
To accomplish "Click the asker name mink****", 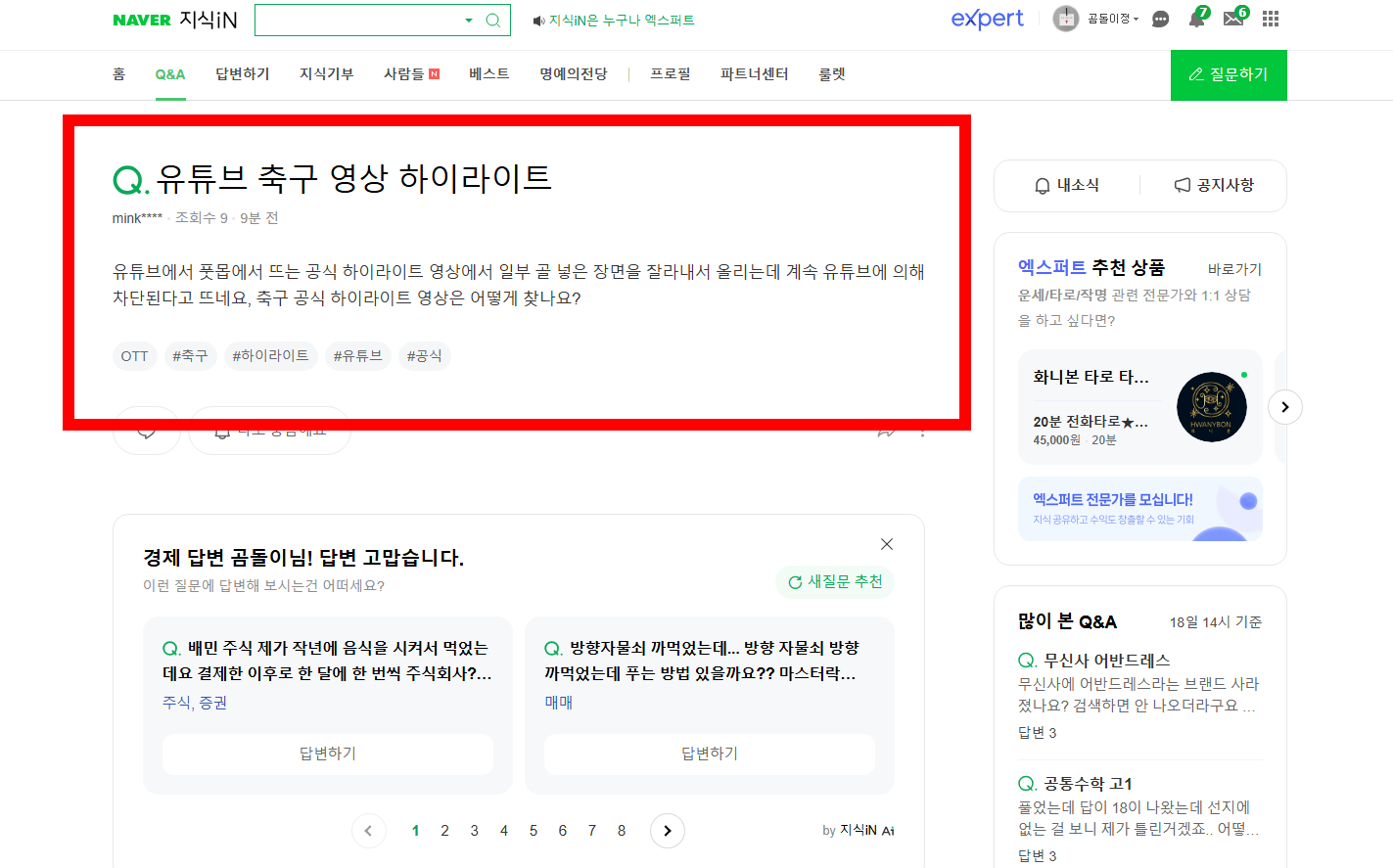I will tap(137, 218).
